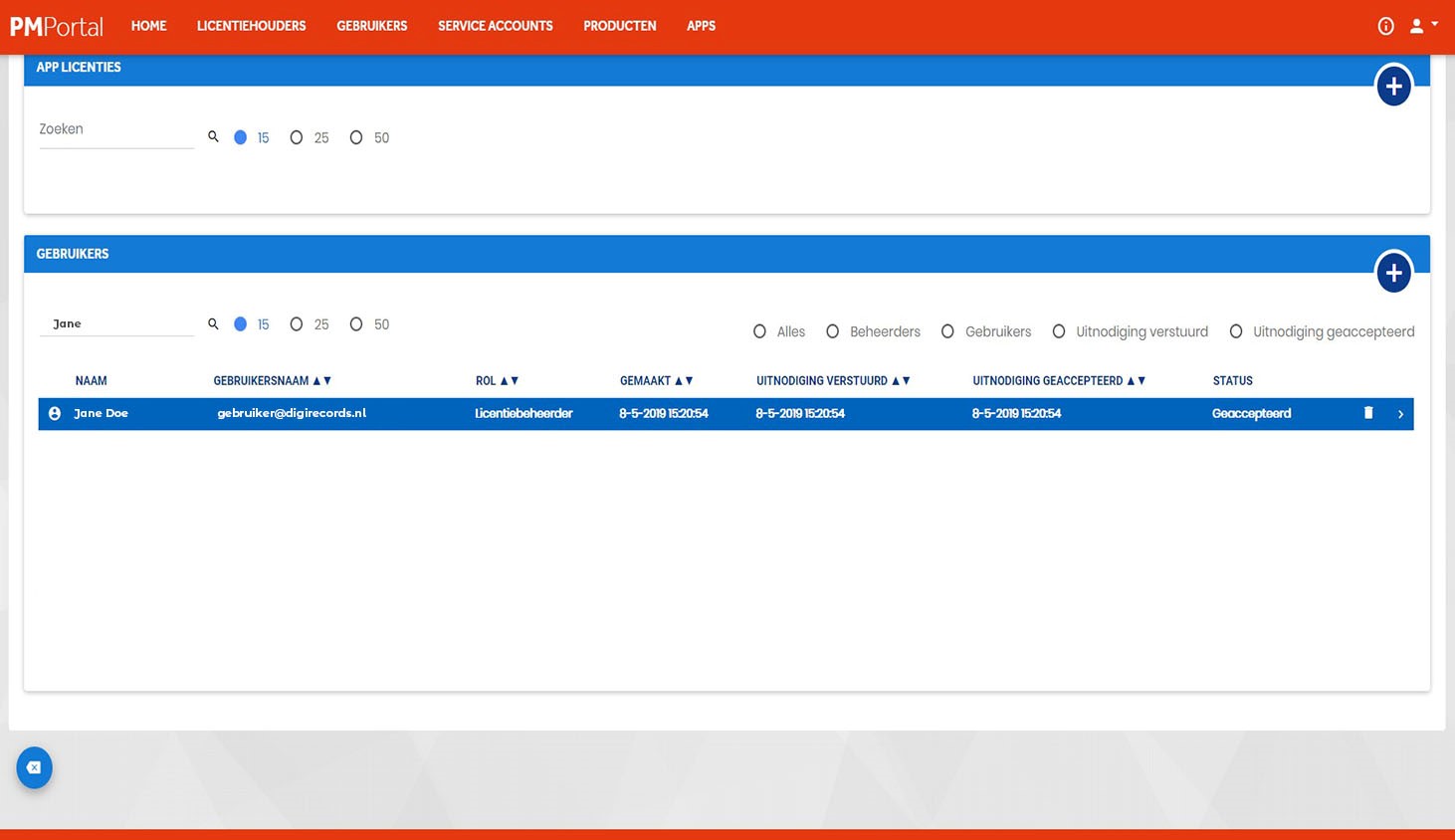
Task: Filter by Uitnodiging verstuurd option
Action: 1130,331
